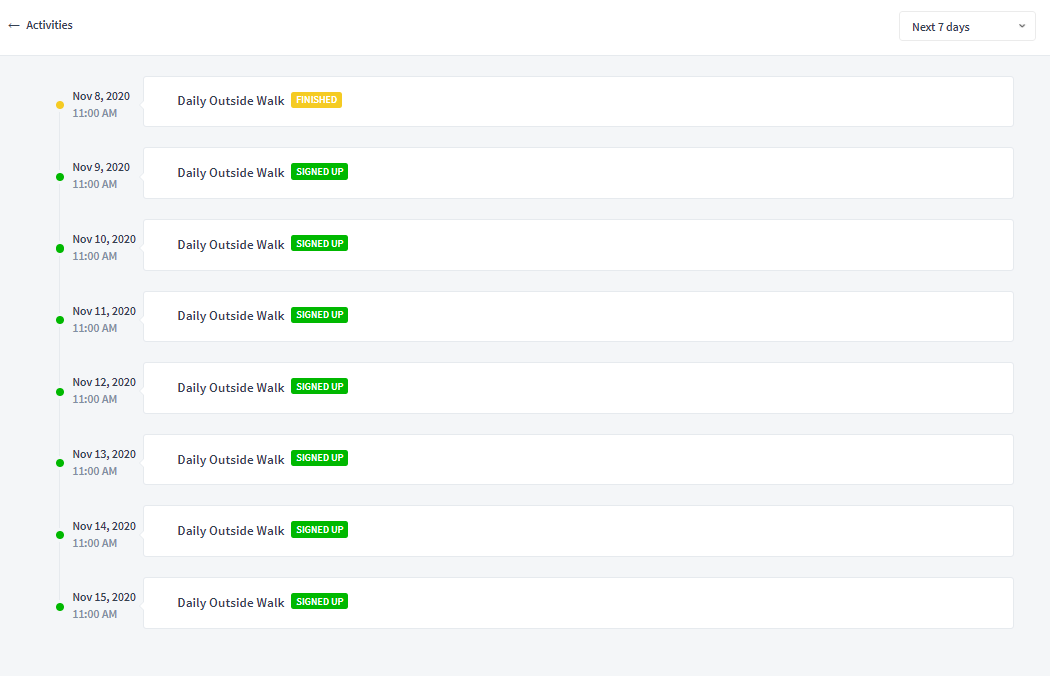Select the Nov 12, 2020 date label

coord(104,382)
